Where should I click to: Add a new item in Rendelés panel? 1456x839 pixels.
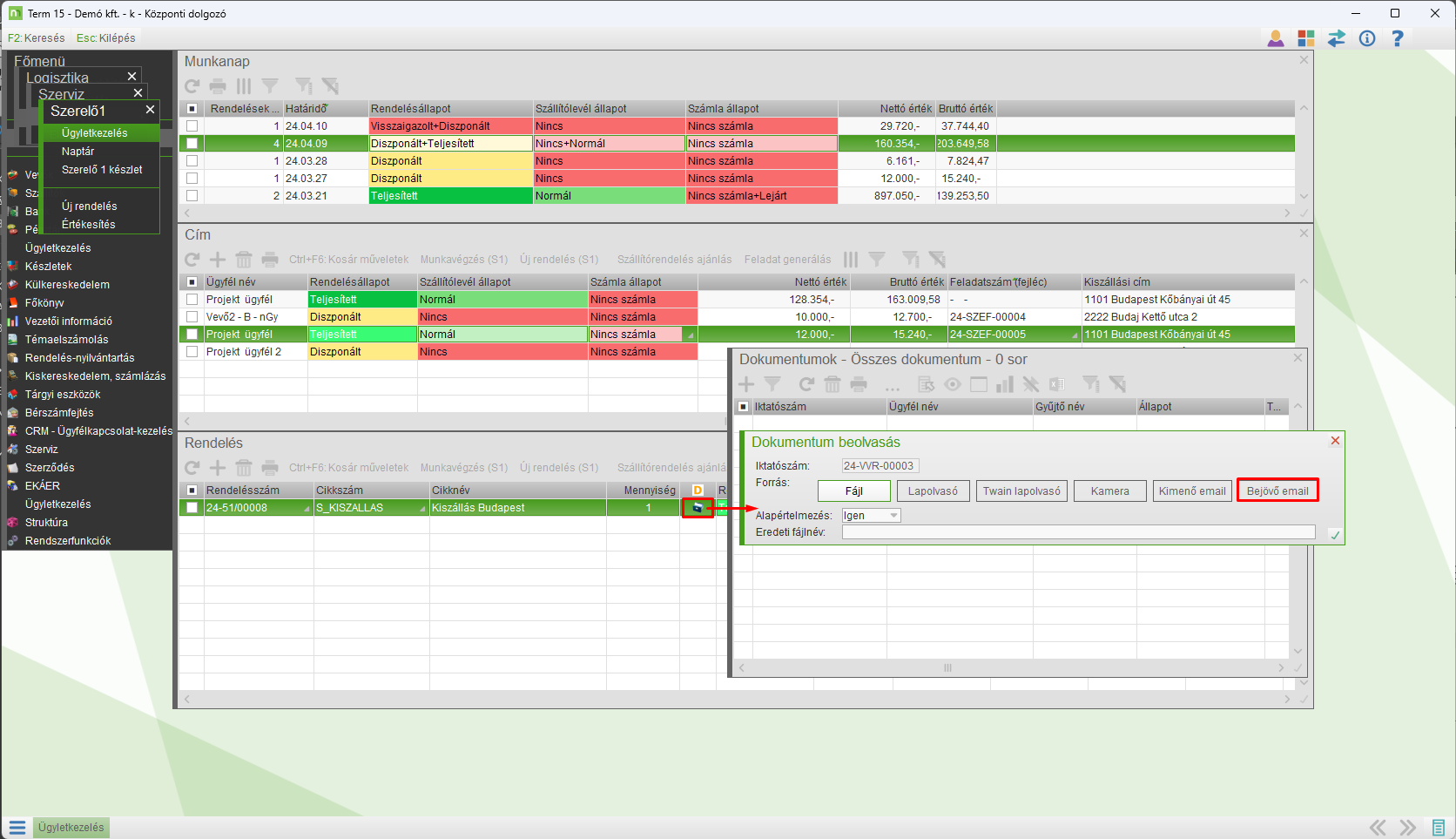(218, 468)
